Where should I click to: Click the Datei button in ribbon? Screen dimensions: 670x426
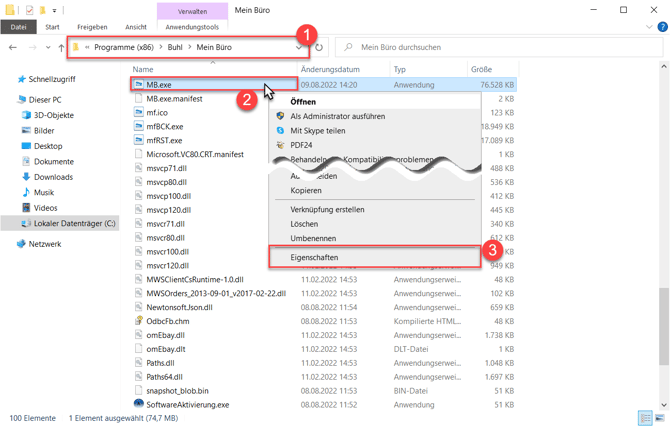pyautogui.click(x=18, y=27)
